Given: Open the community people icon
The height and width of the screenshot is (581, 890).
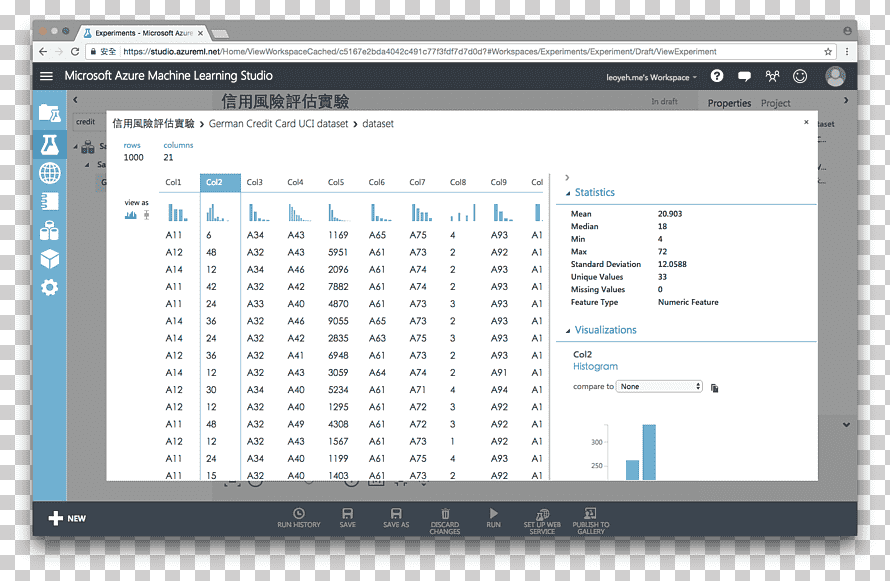Looking at the screenshot, I should (772, 76).
